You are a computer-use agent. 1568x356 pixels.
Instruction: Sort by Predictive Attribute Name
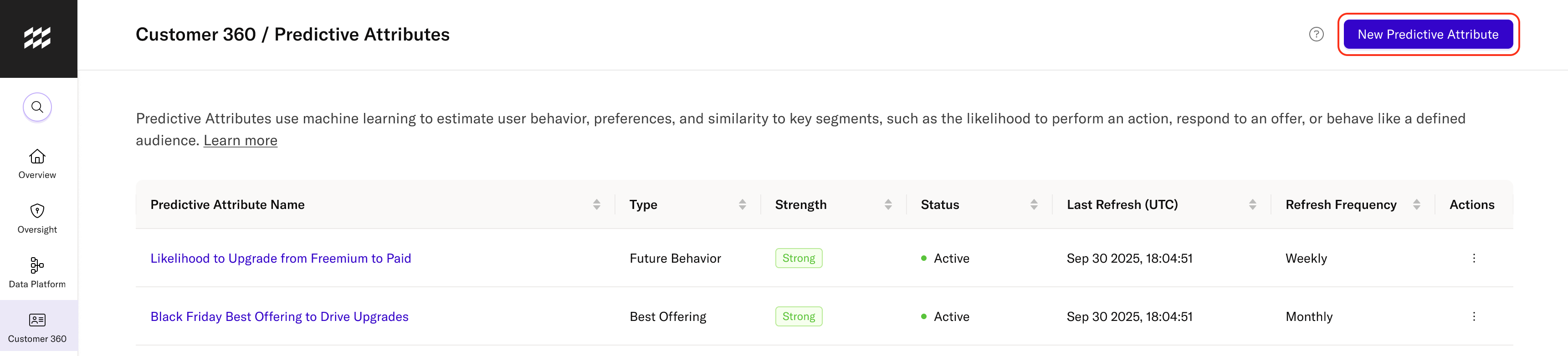[596, 204]
